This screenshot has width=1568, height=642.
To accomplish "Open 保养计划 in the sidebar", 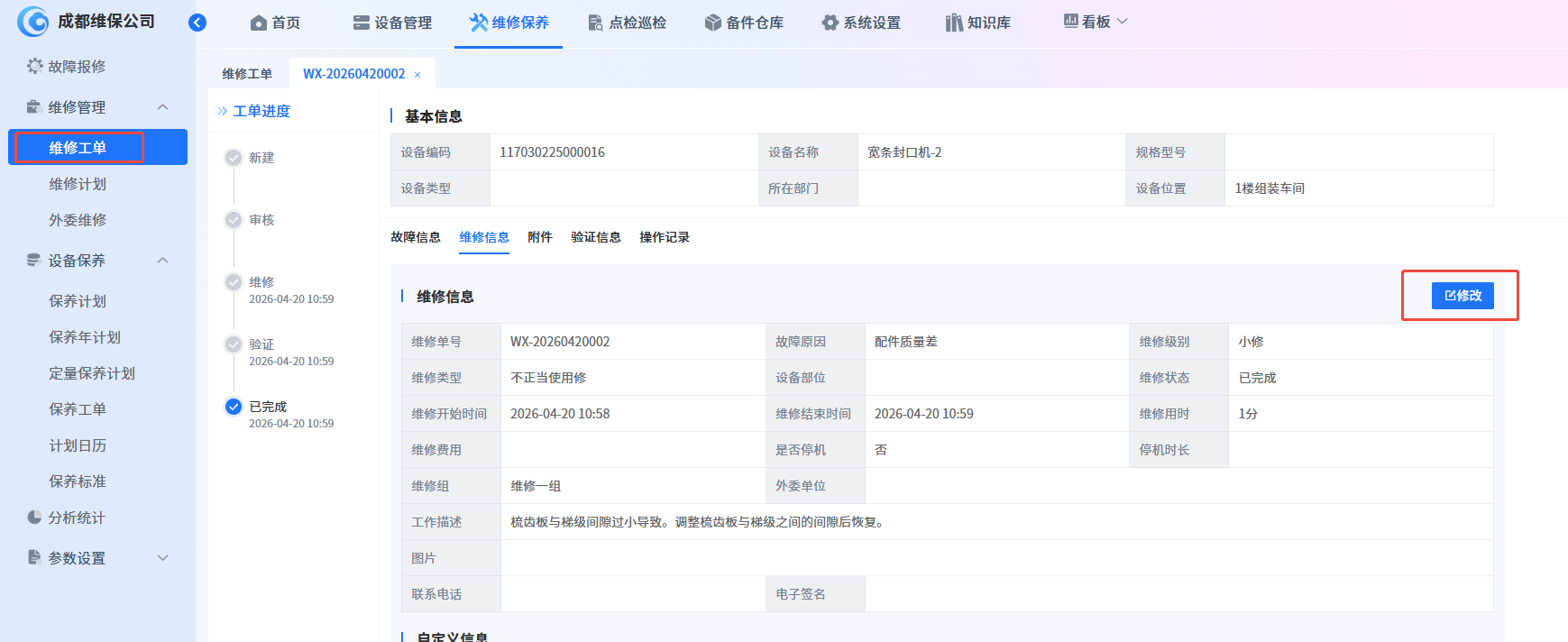I will 78,301.
